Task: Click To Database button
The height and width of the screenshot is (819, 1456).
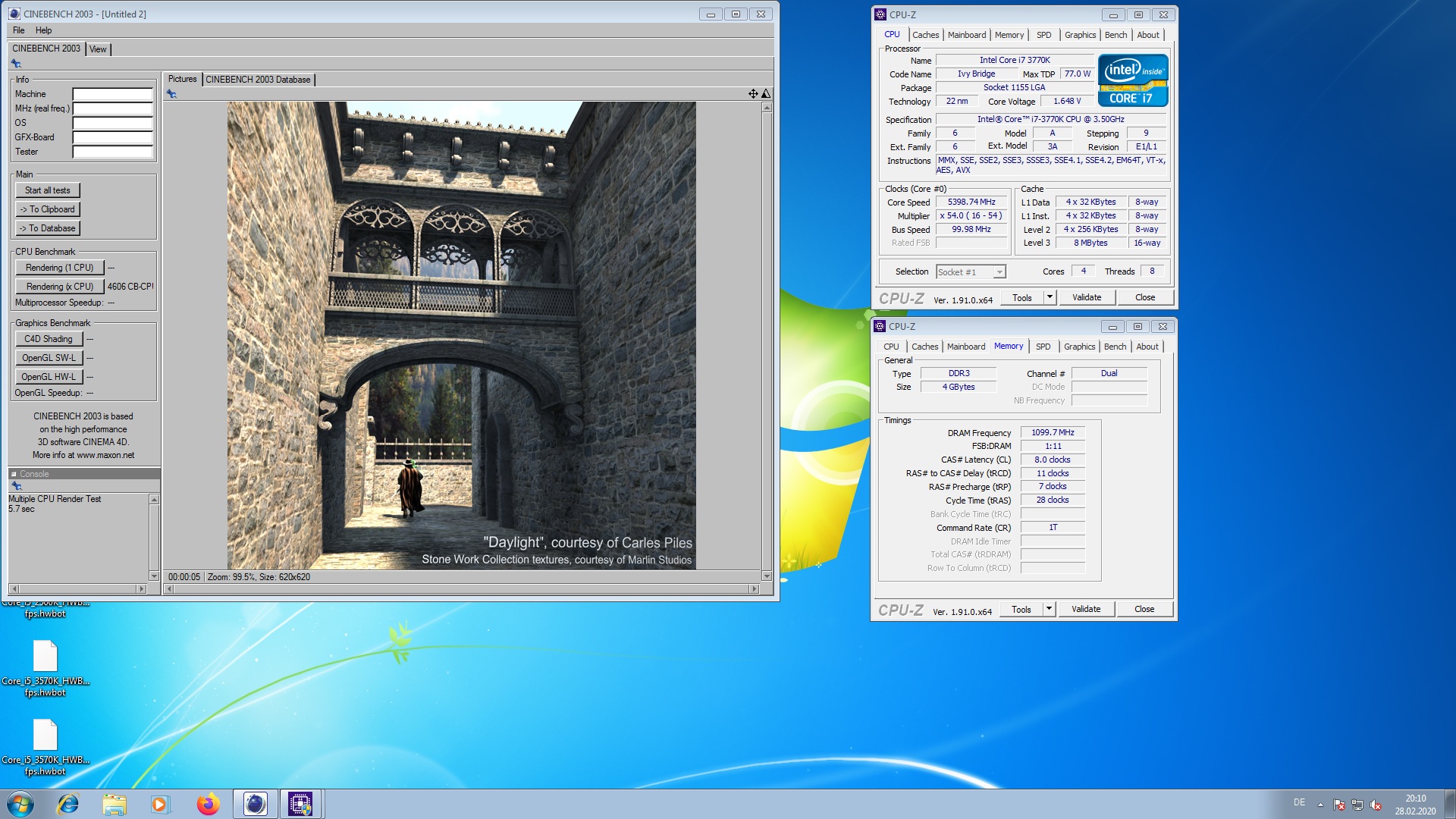Action: [47, 228]
